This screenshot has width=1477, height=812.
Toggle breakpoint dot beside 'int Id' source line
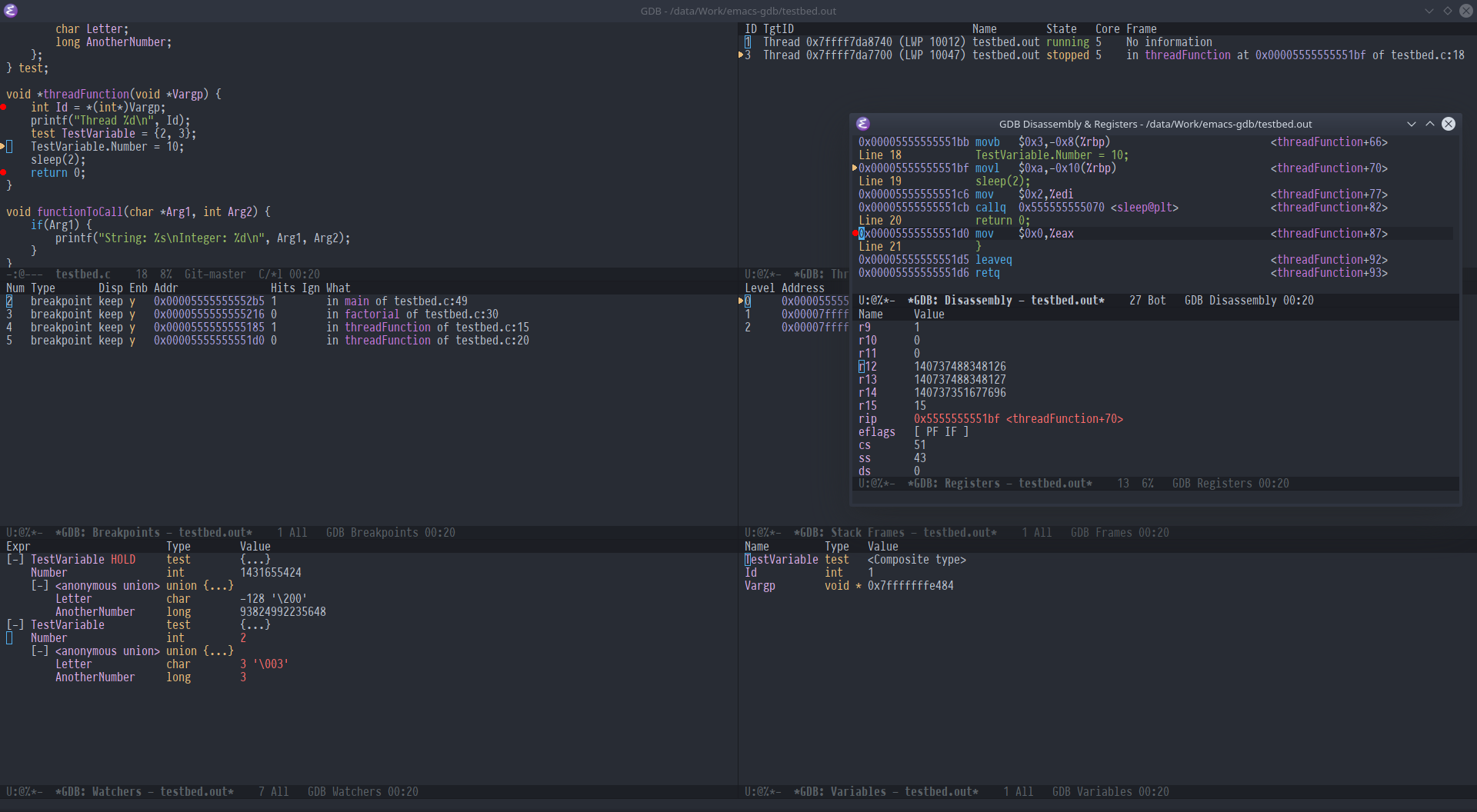click(x=3, y=108)
